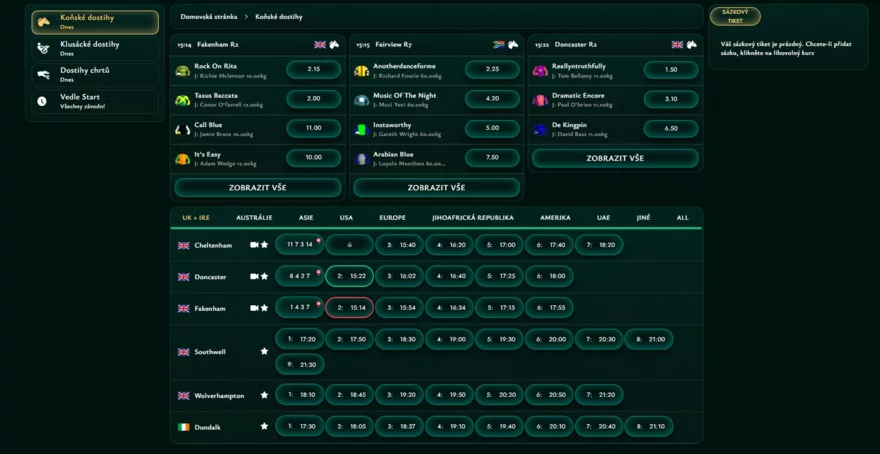Select odds 2.15 for Rock On Rita
Screen dimensions: 880x454
[x=313, y=70]
